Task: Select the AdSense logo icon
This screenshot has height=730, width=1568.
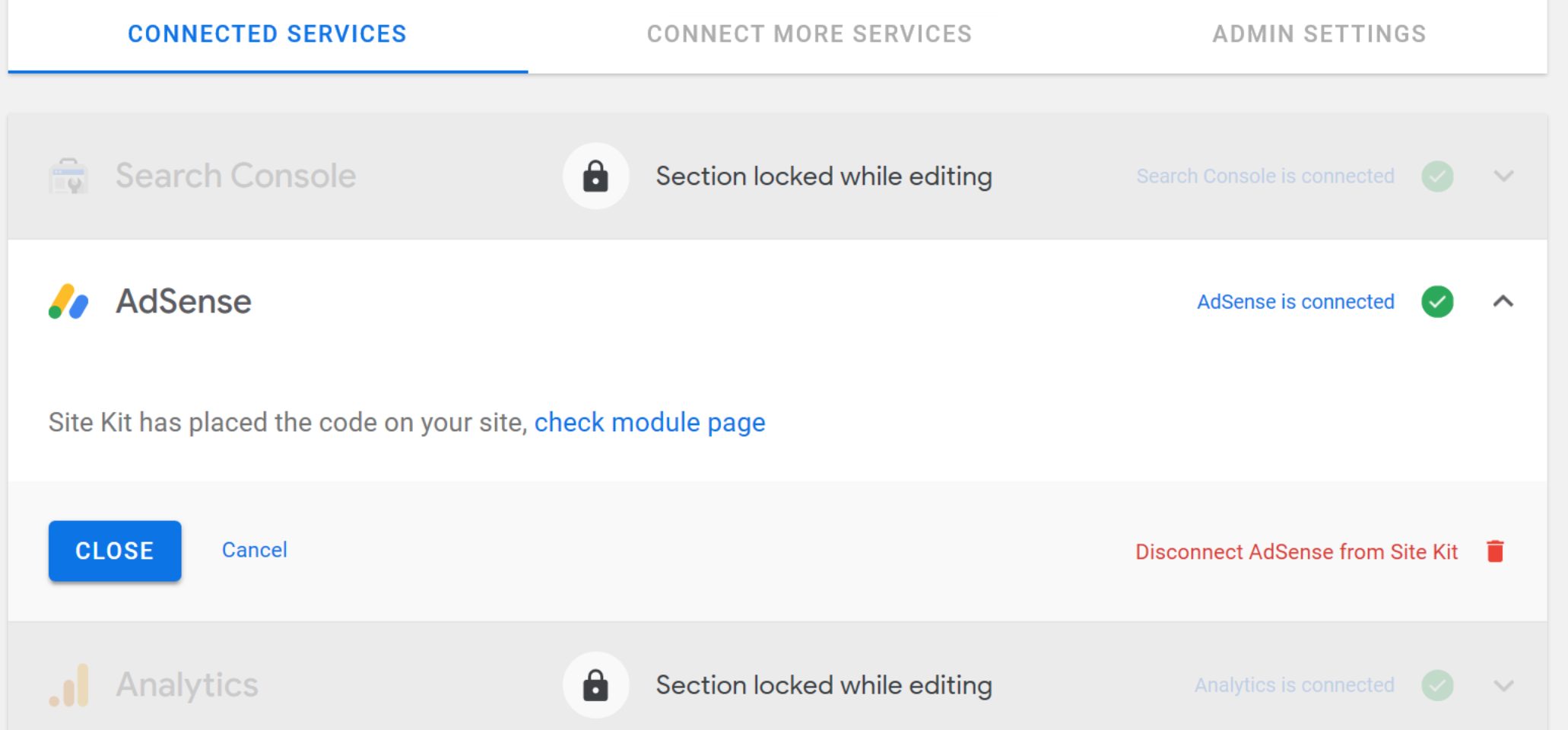Action: 68,301
